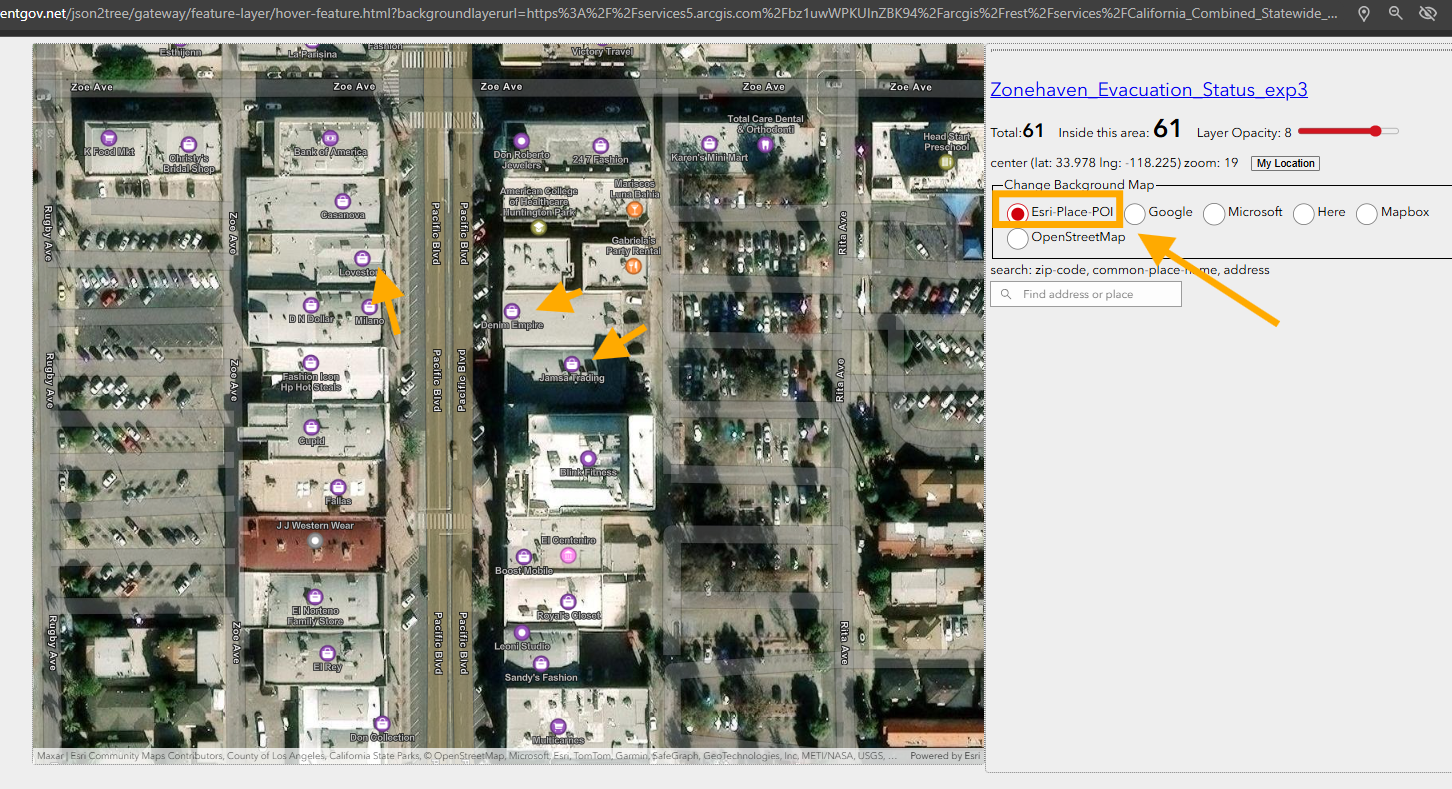Click the Head Start Preschool label
The image size is (1452, 789).
pos(947,142)
